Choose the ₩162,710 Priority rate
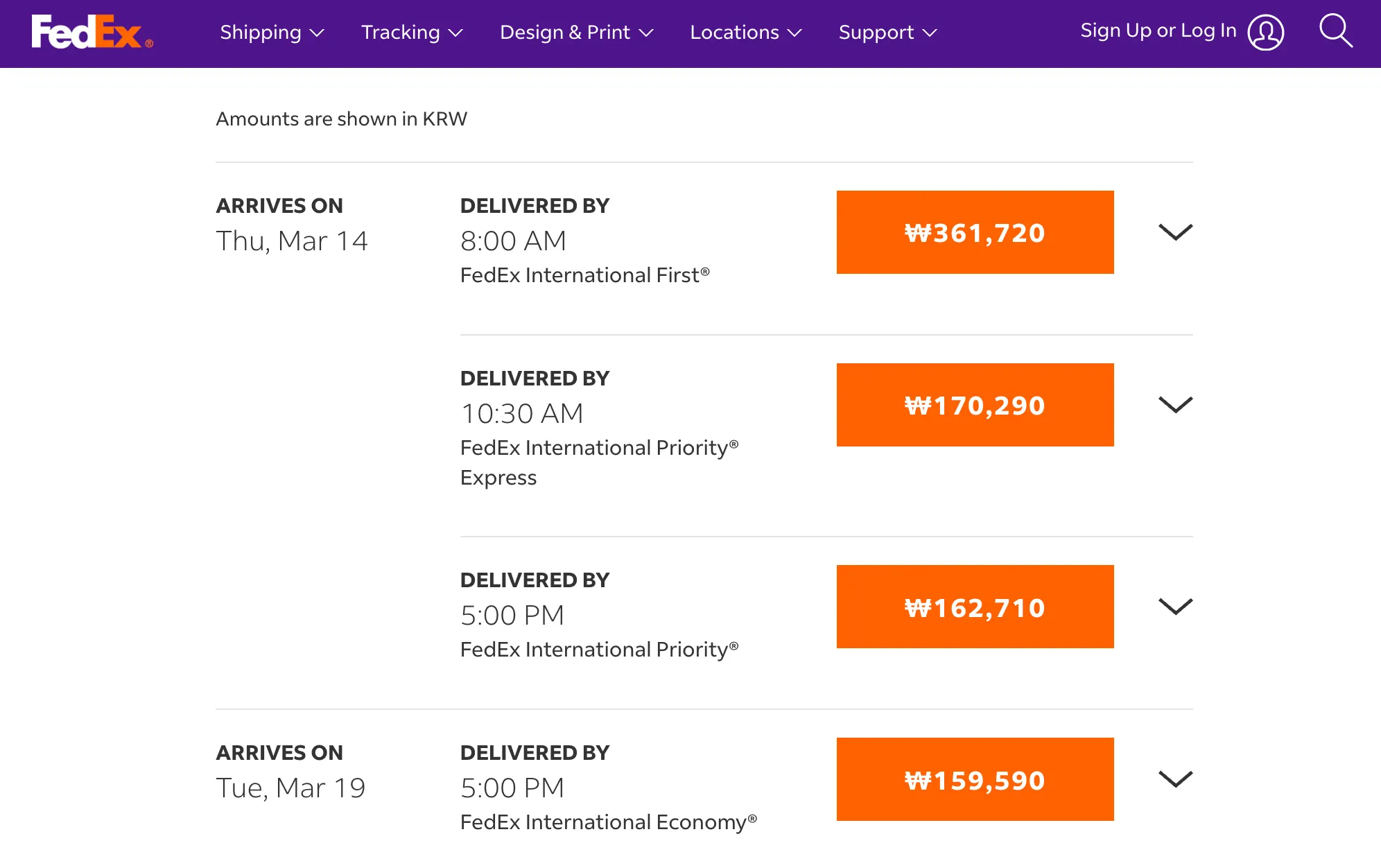 point(975,607)
